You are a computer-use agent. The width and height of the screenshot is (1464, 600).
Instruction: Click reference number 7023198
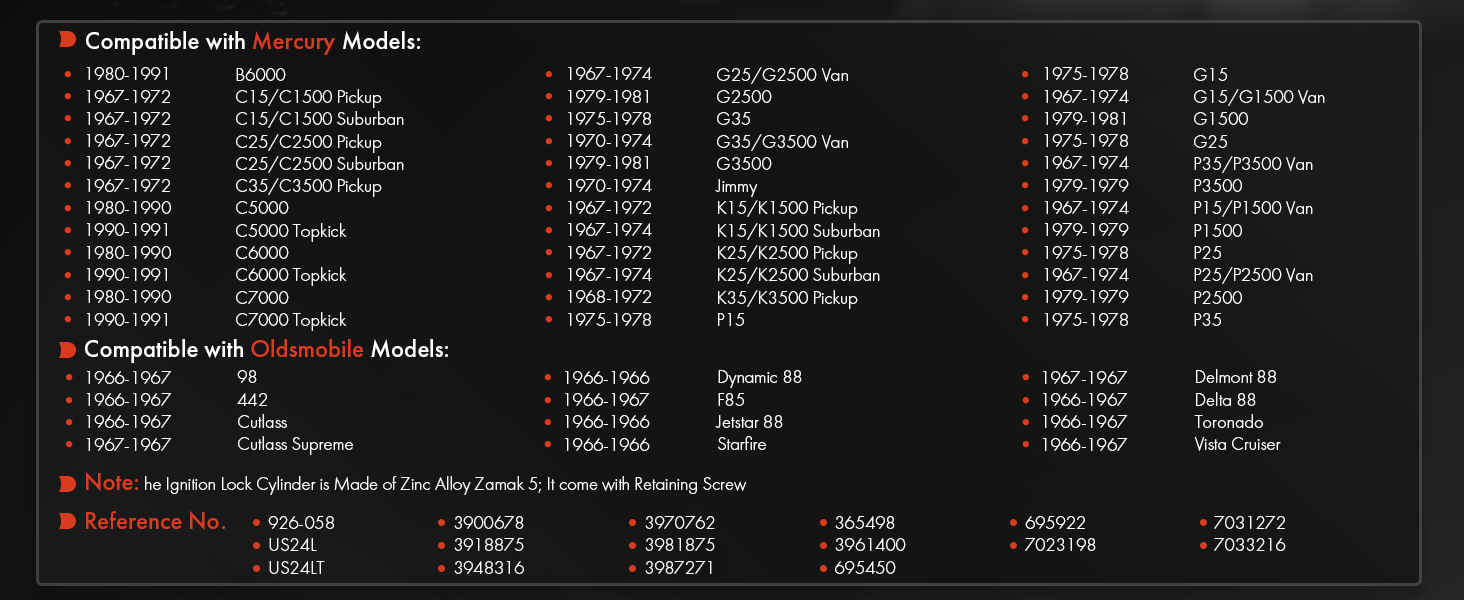click(1060, 546)
